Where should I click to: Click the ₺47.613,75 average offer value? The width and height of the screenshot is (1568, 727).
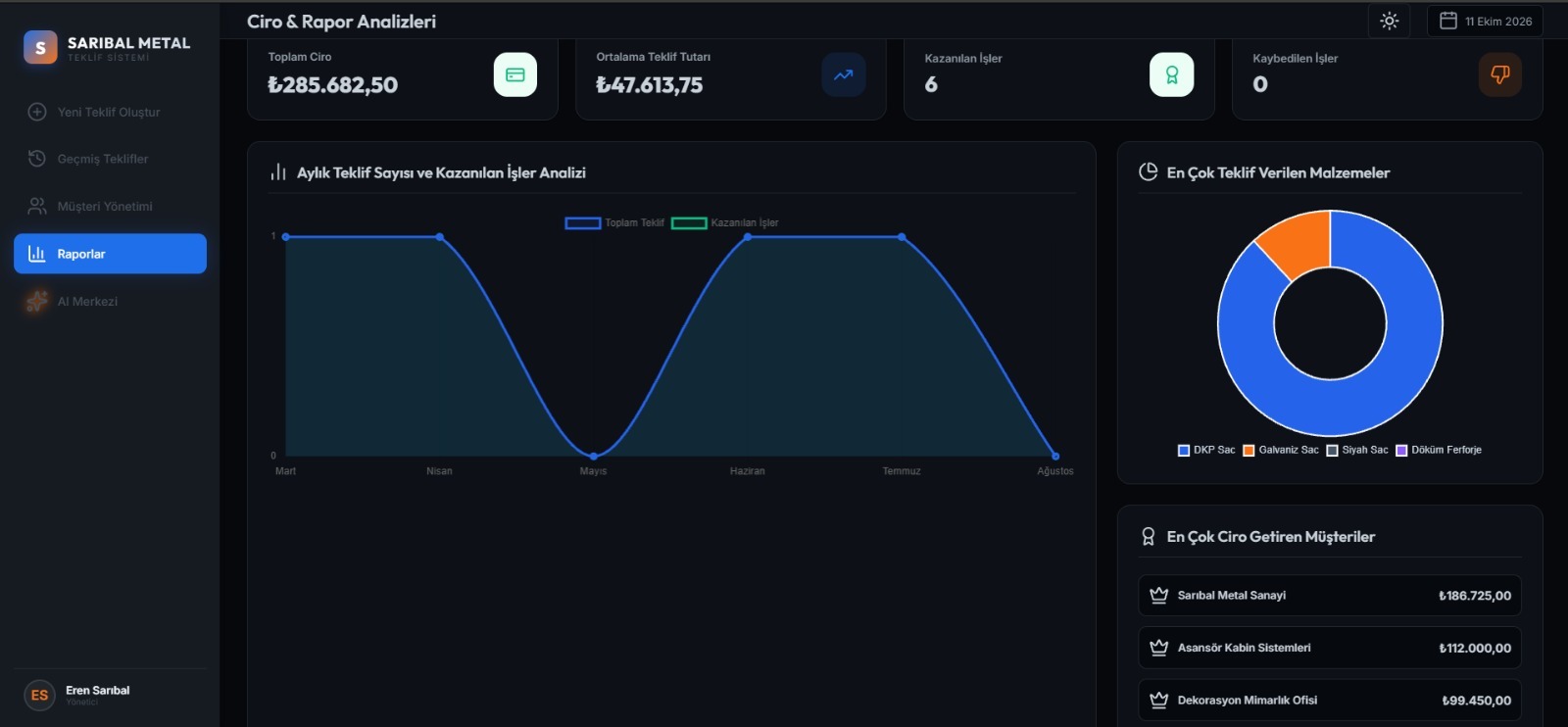coord(650,85)
